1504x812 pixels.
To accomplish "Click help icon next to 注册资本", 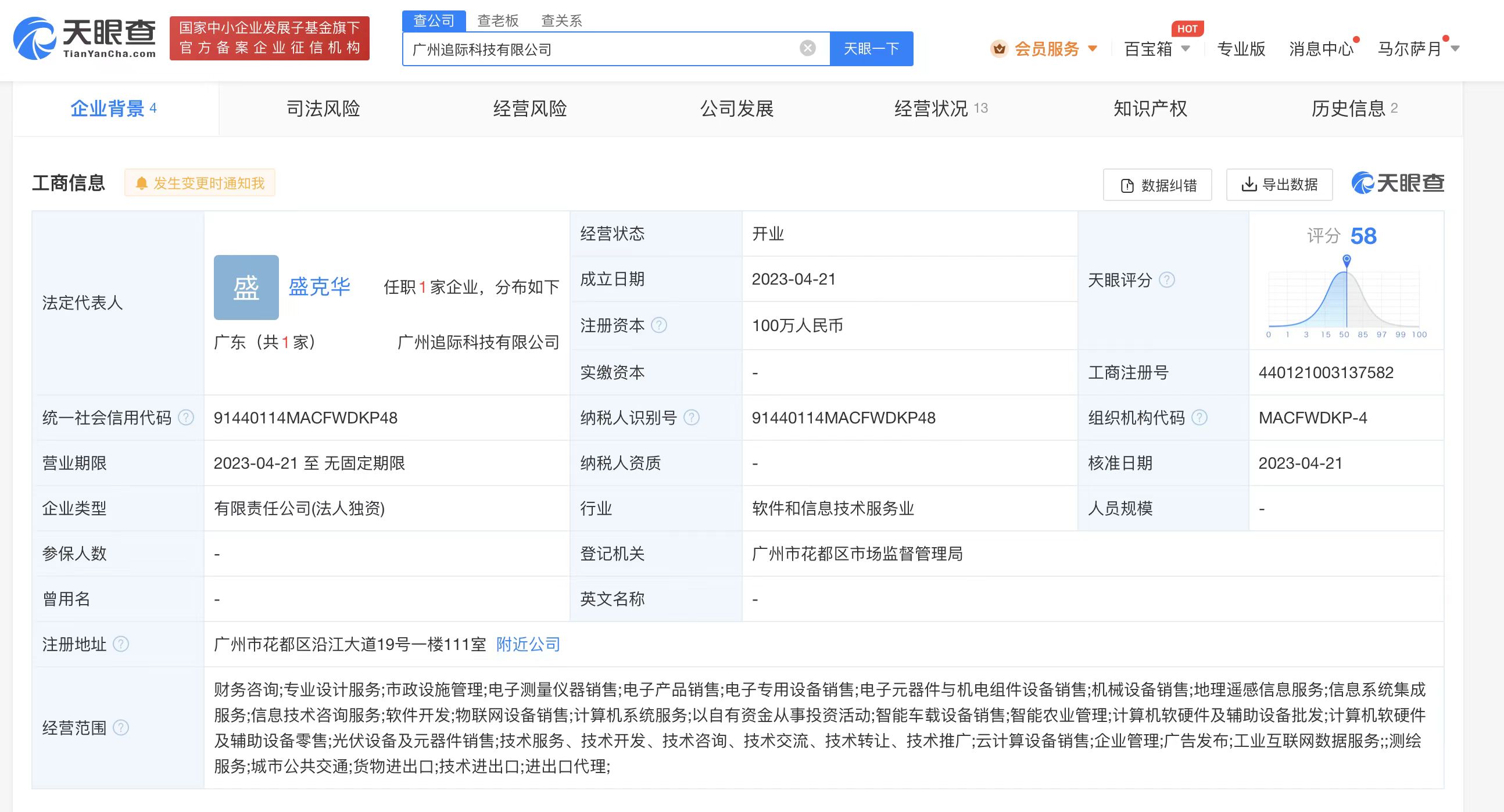I will click(658, 325).
